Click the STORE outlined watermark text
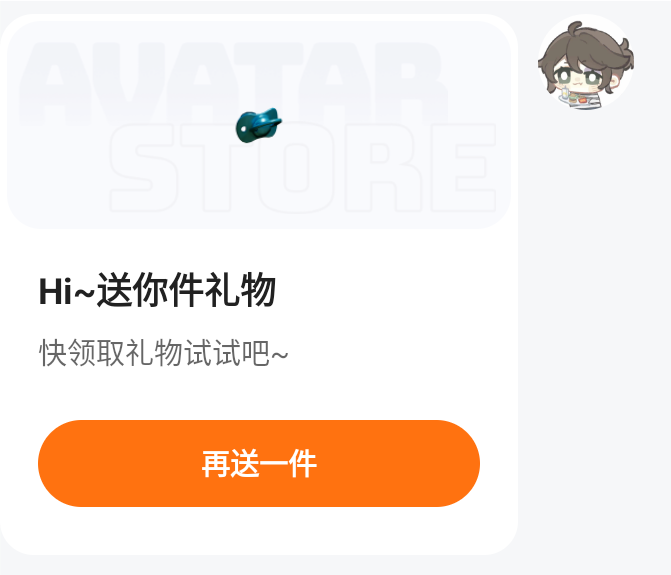Viewport: 671px width, 575px height. pos(303,168)
